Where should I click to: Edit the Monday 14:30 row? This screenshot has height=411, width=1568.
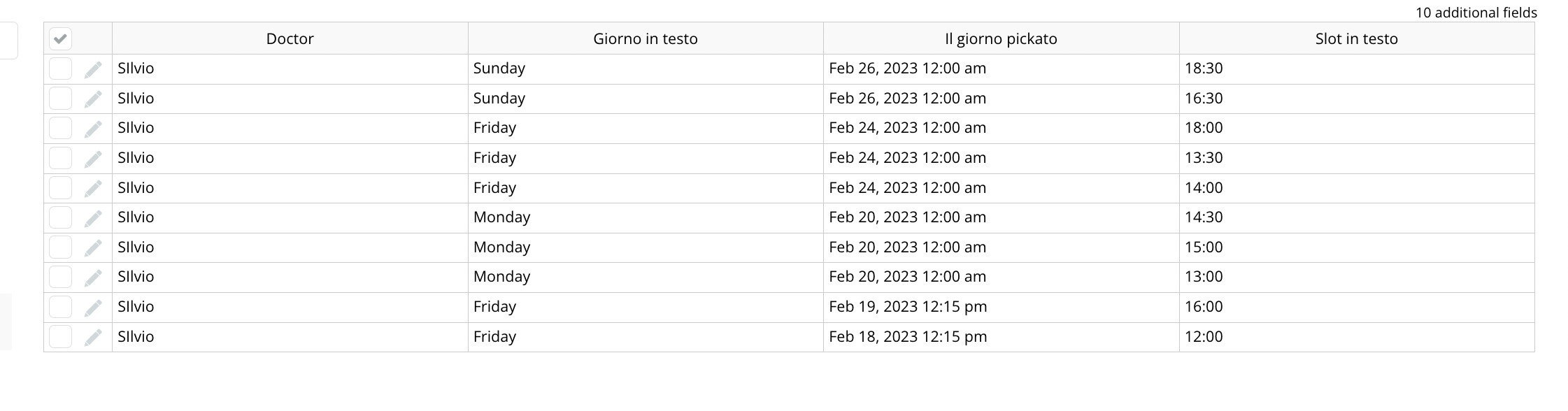93,218
